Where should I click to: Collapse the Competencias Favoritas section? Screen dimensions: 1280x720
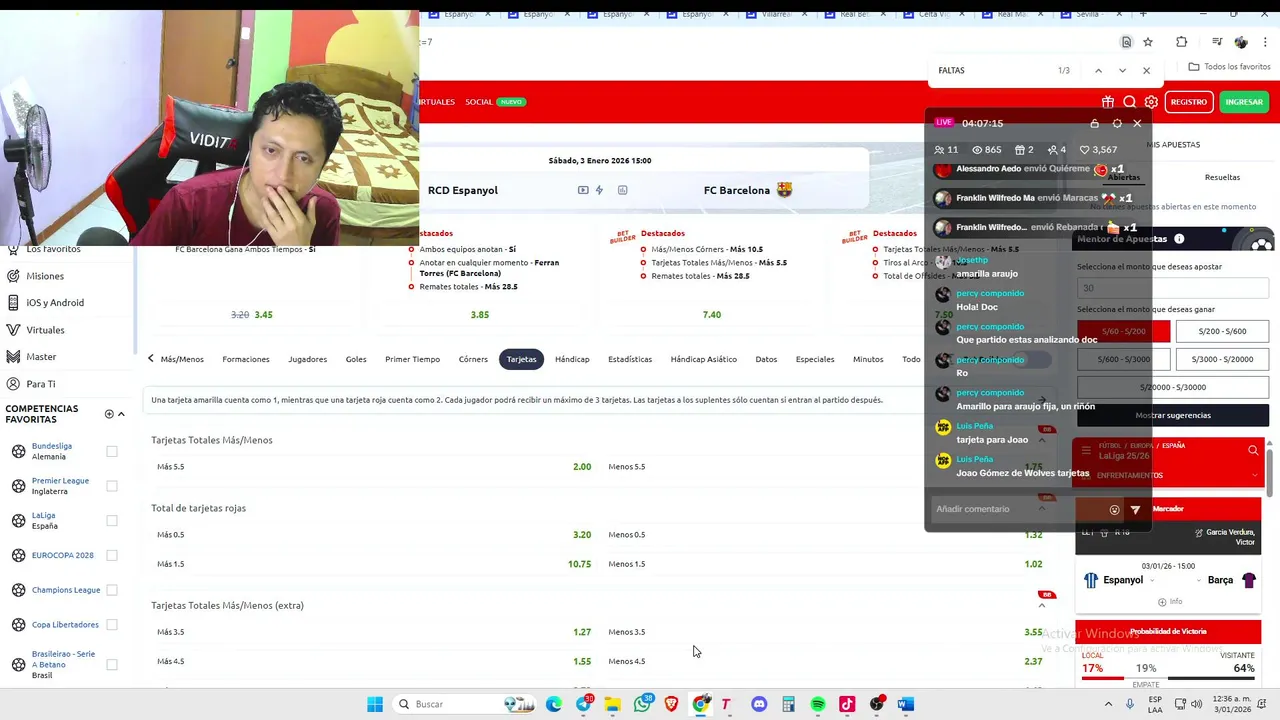(121, 414)
